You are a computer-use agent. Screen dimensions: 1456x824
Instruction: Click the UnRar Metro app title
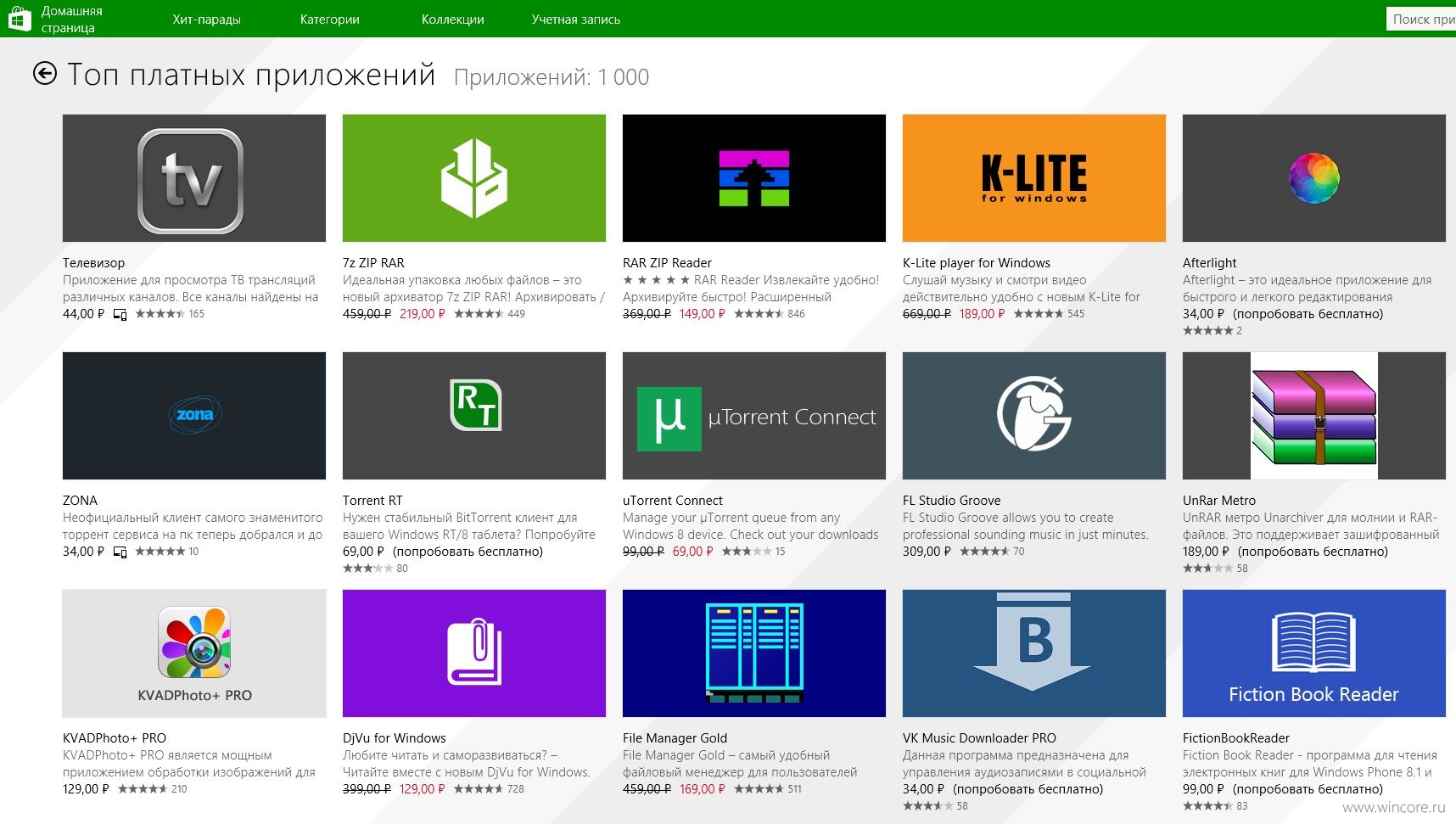[x=1219, y=501]
